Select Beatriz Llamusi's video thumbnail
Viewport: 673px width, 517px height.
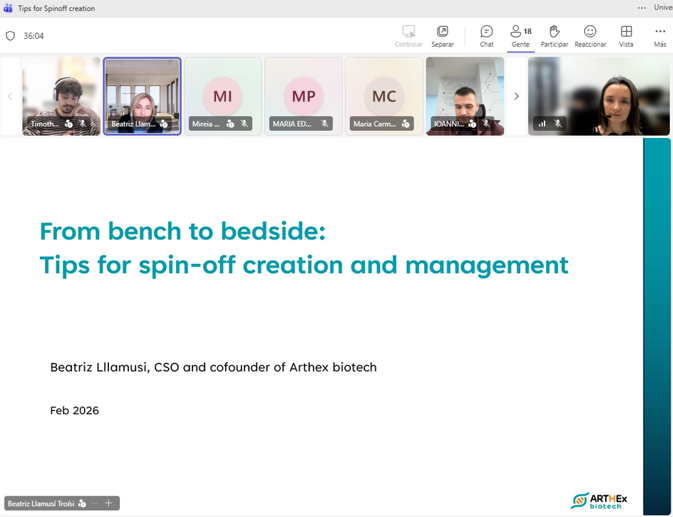tap(142, 95)
